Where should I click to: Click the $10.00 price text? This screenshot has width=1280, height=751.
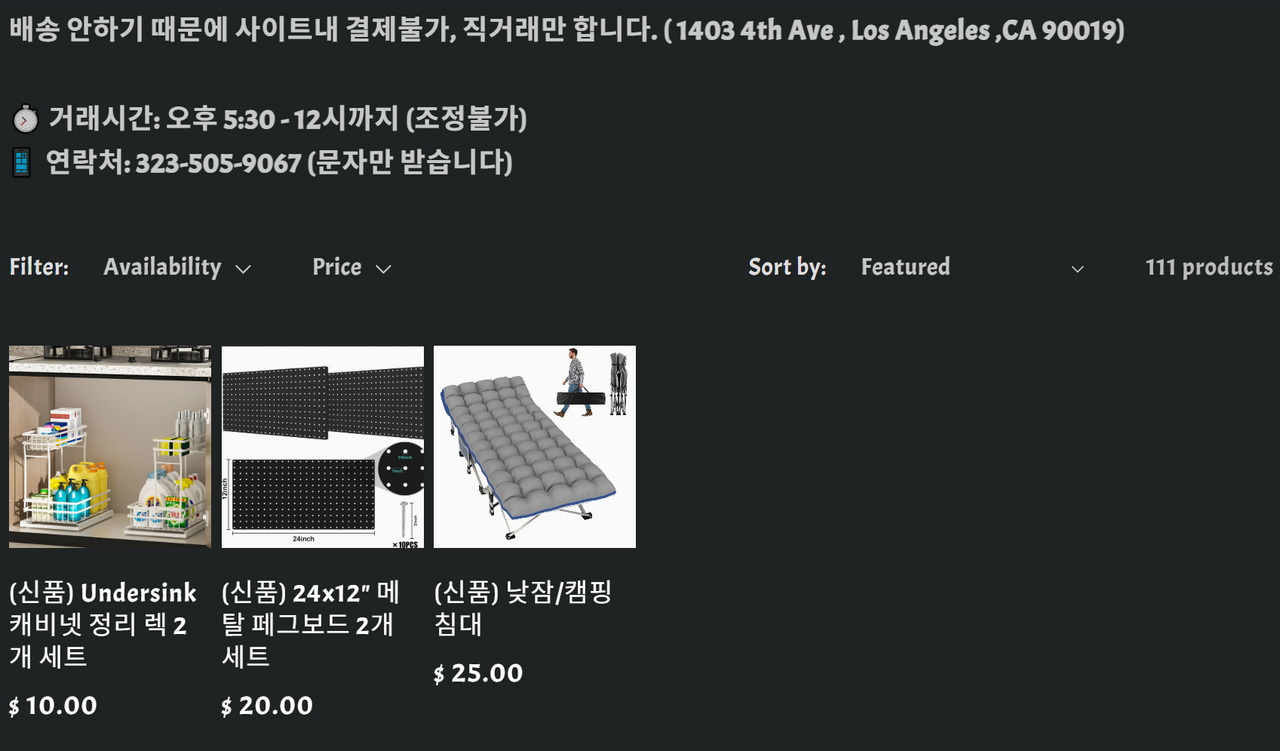[54, 706]
